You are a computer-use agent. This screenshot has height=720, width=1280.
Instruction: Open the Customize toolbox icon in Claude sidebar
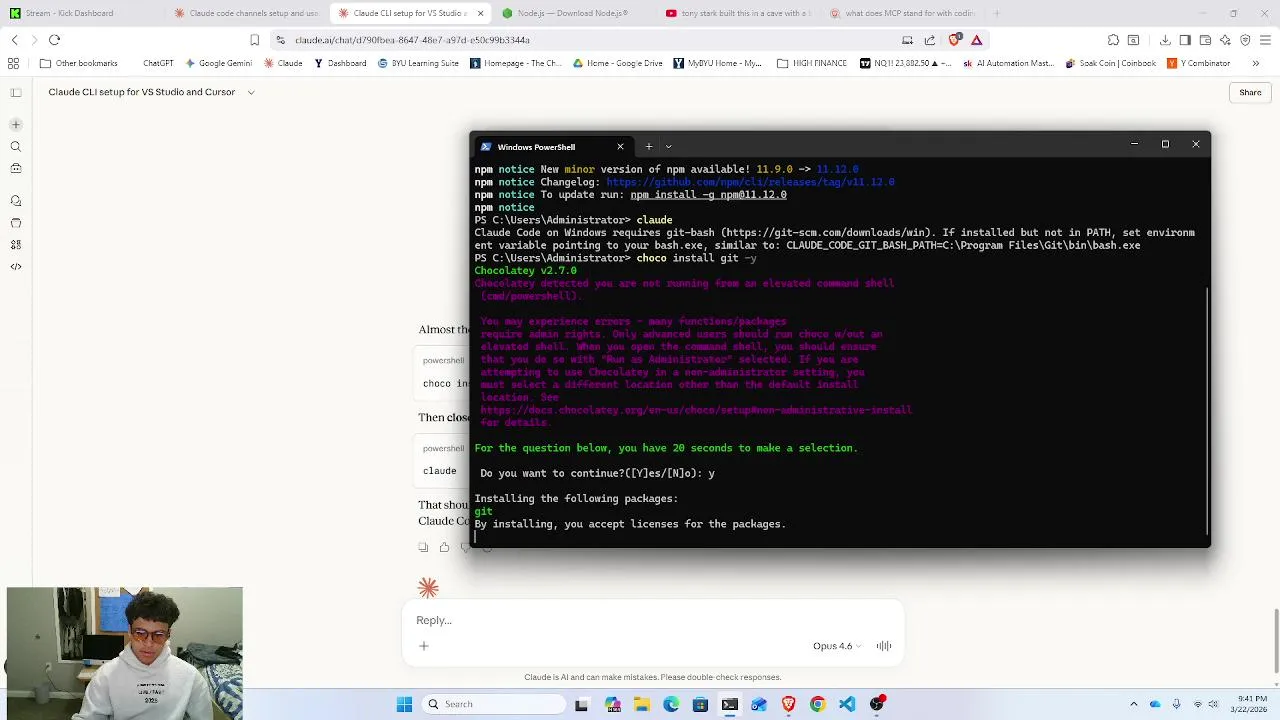click(x=16, y=170)
